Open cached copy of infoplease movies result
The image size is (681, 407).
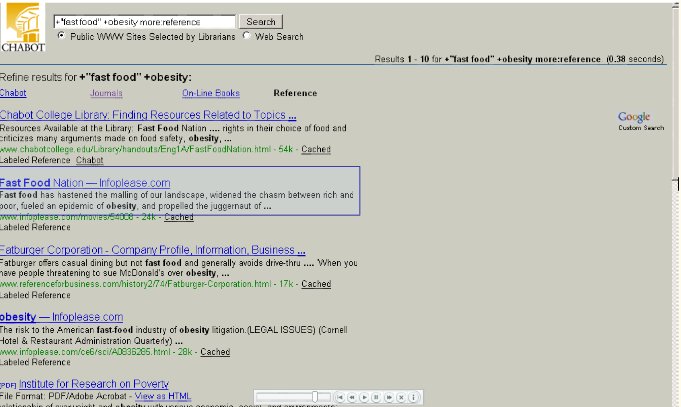pyautogui.click(x=179, y=217)
